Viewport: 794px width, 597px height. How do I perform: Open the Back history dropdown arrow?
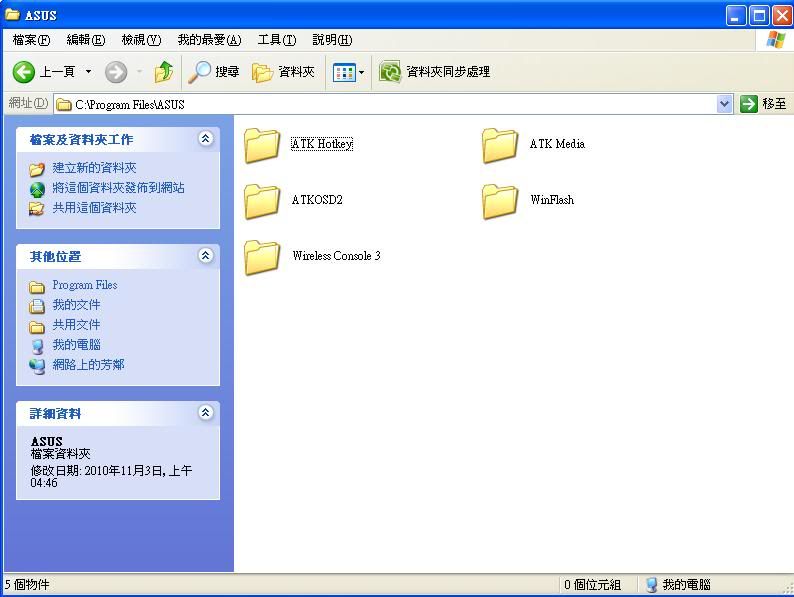click(88, 72)
